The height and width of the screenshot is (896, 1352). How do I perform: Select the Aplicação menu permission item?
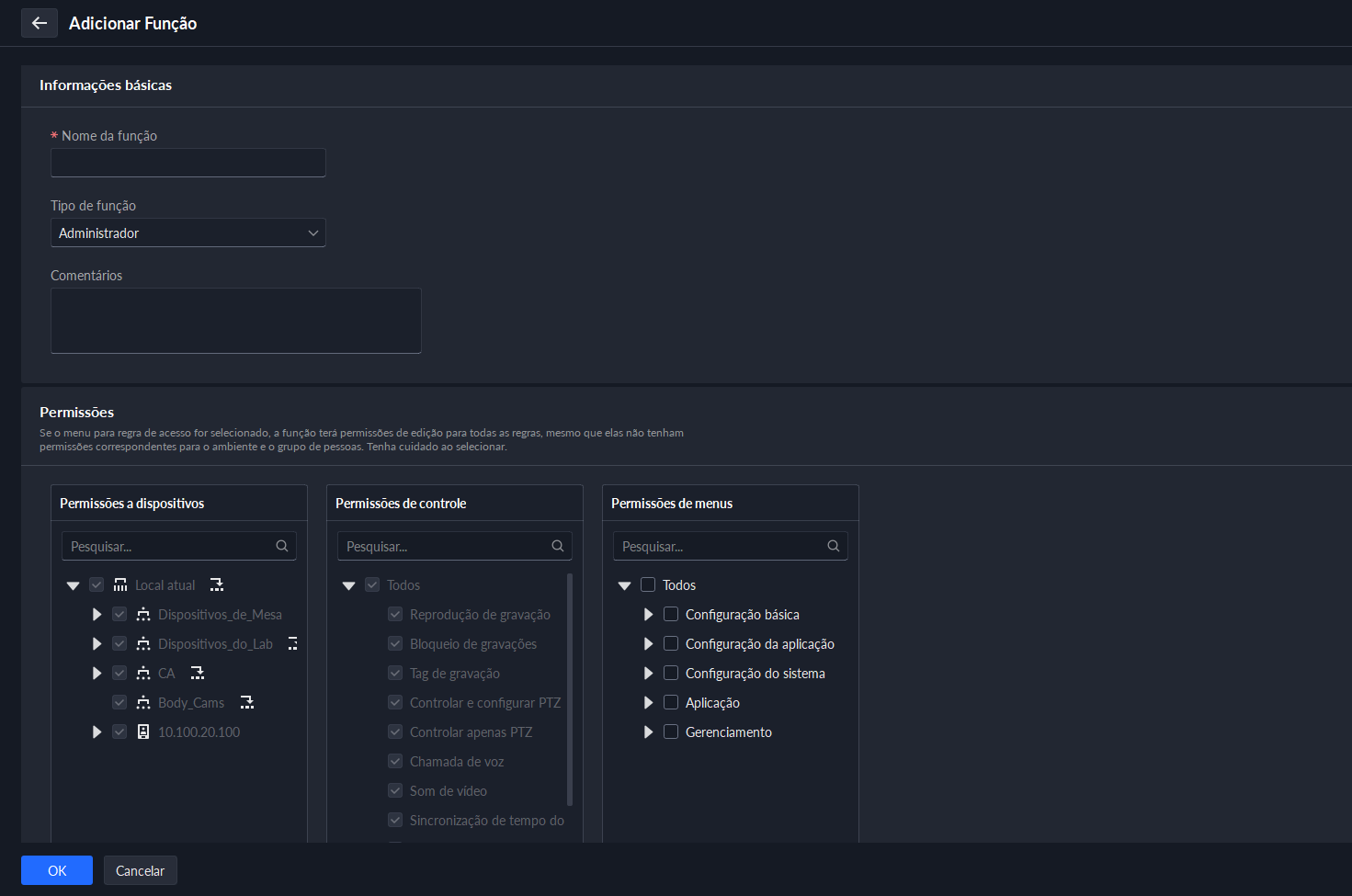coord(712,703)
